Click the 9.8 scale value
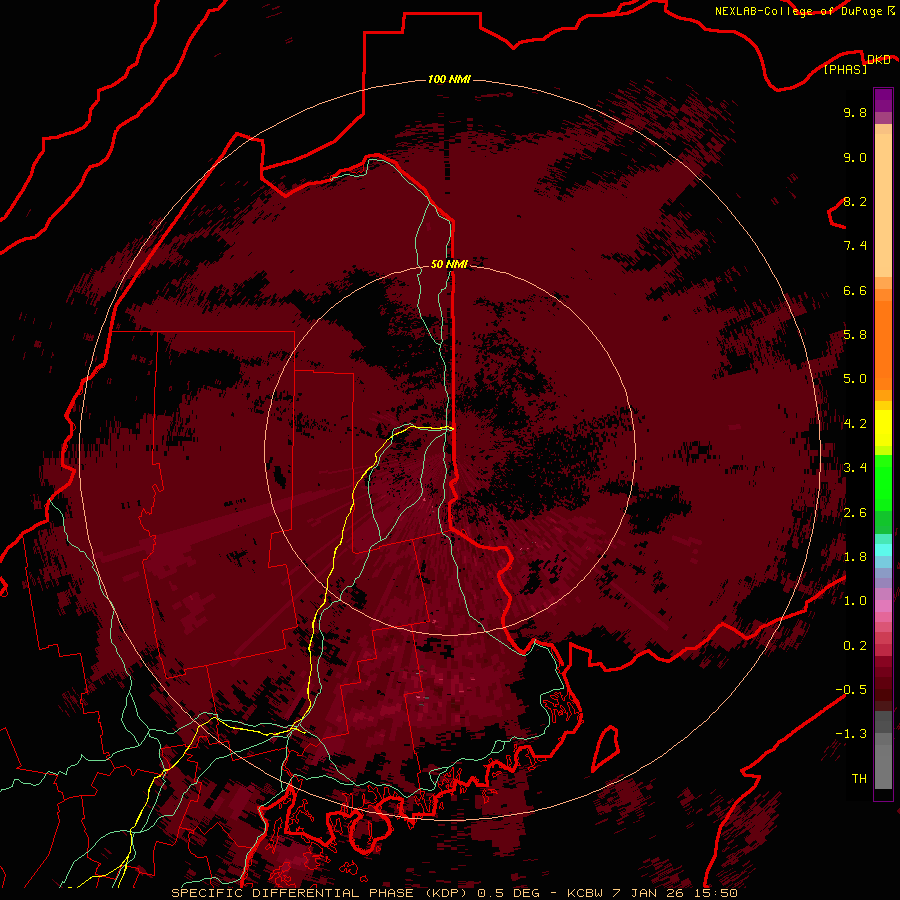The height and width of the screenshot is (900, 900). [855, 112]
